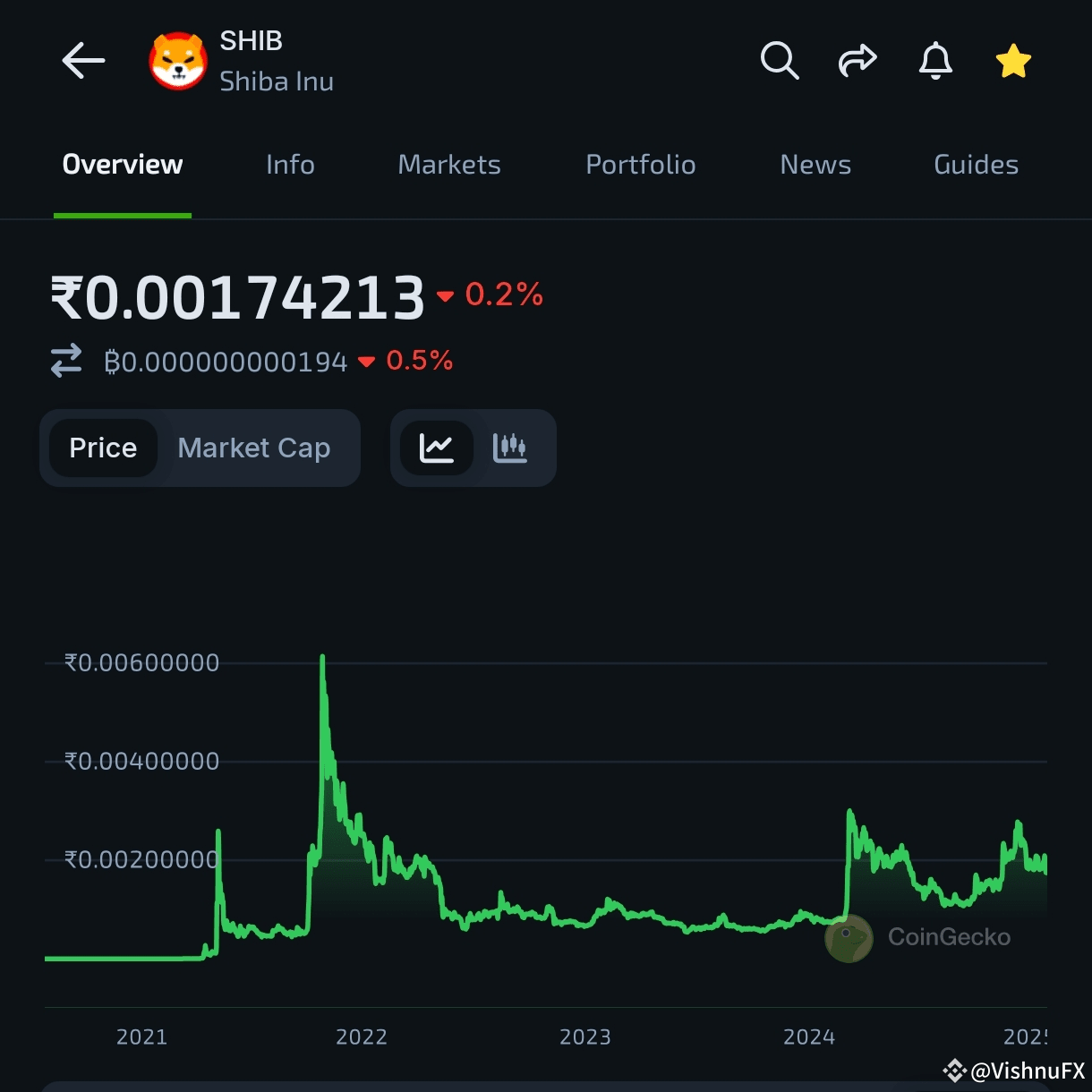Image resolution: width=1092 pixels, height=1092 pixels.
Task: Click the share arrow icon
Action: point(857,61)
